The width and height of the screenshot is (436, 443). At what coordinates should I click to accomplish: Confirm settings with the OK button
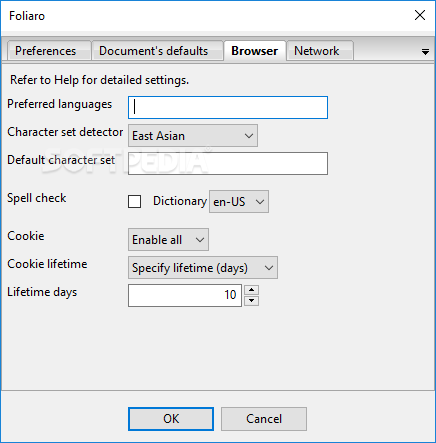[x=171, y=419]
